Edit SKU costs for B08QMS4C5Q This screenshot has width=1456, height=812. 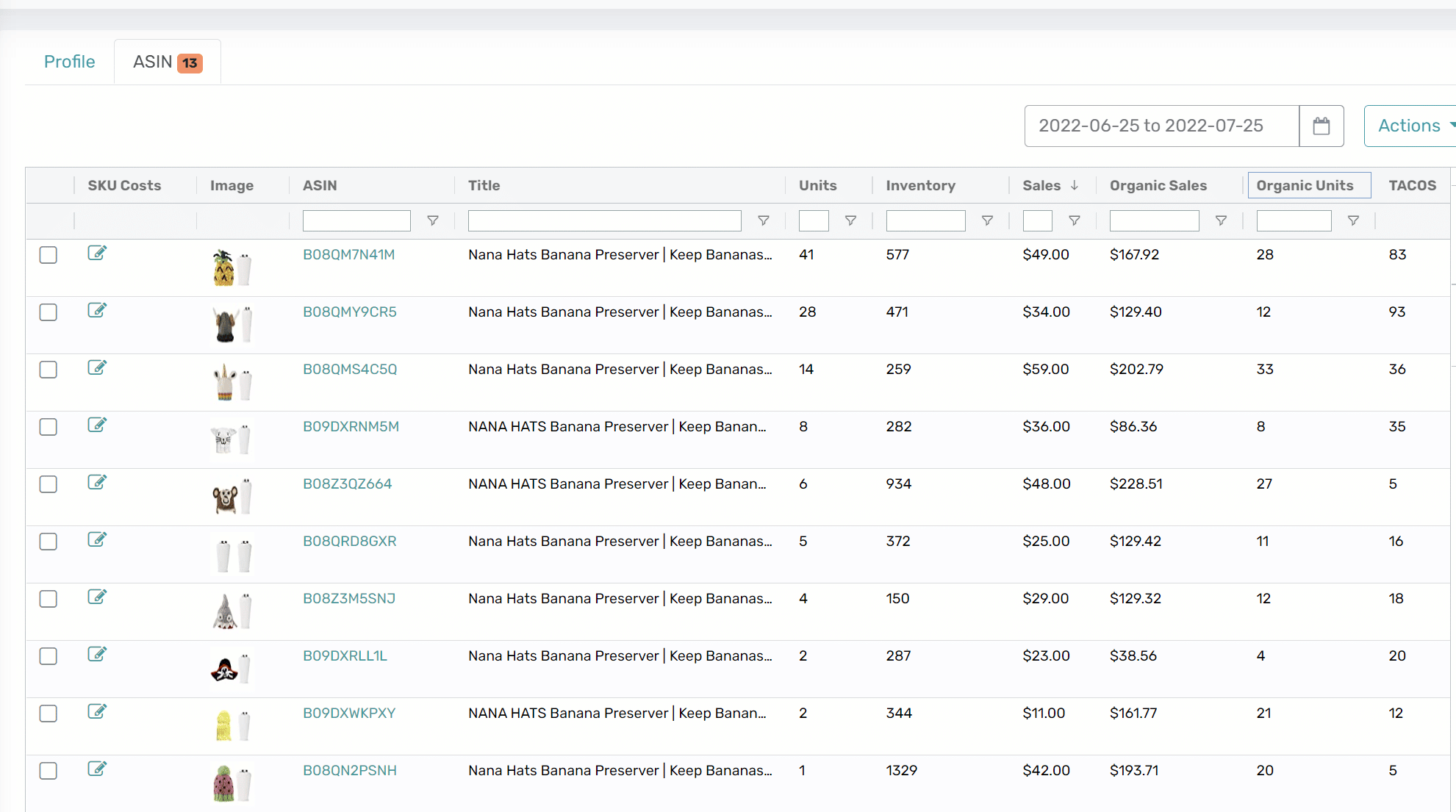tap(97, 367)
